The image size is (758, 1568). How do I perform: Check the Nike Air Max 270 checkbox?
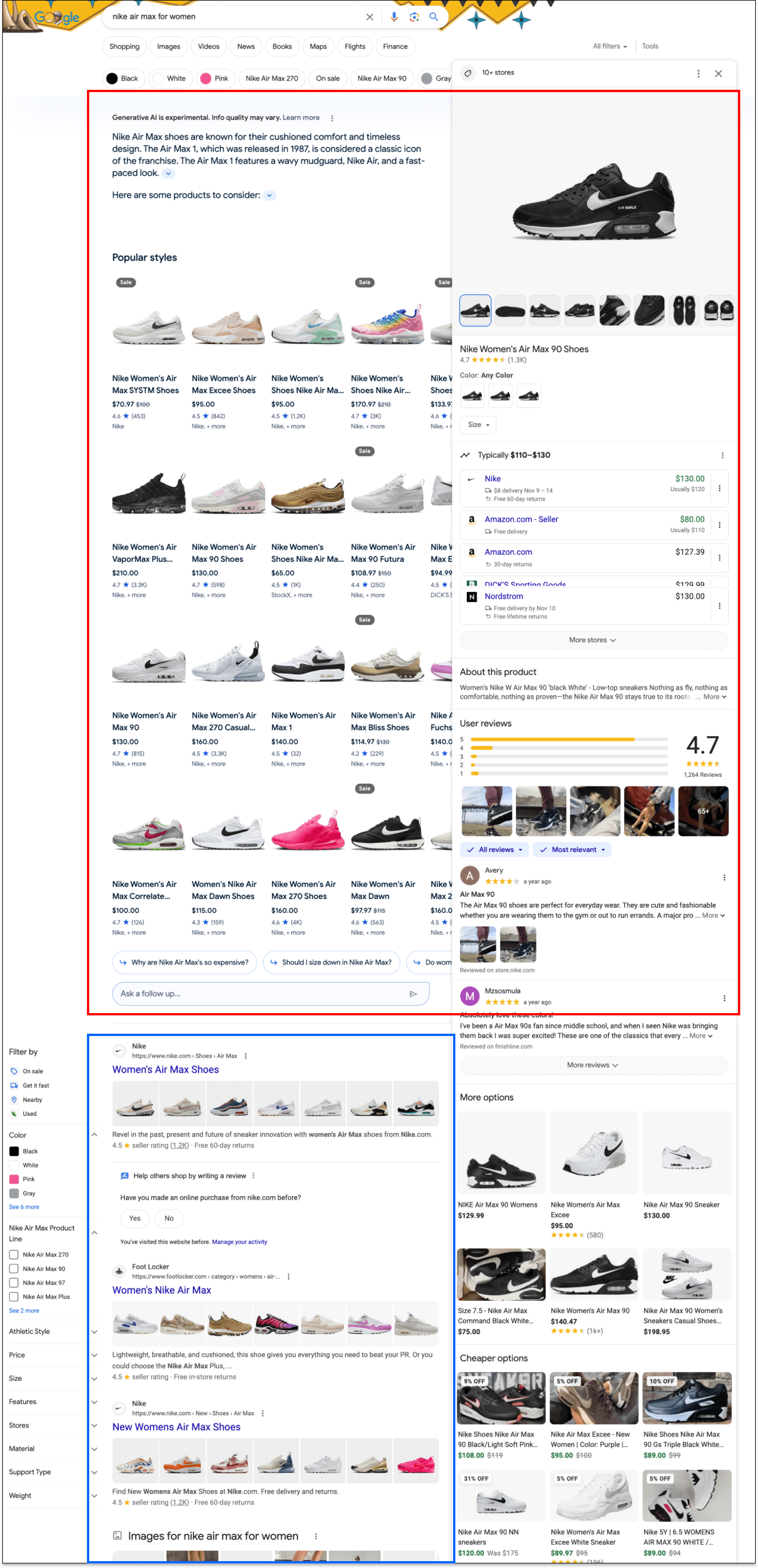(13, 1255)
